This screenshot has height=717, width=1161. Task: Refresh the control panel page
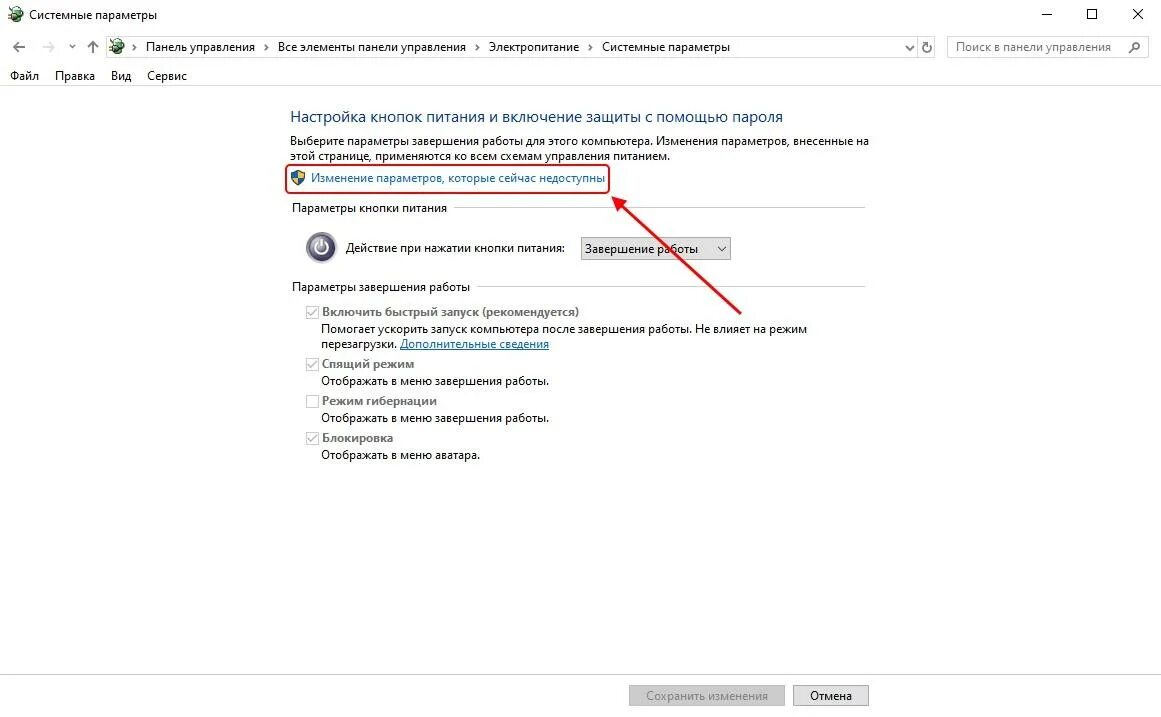(x=927, y=47)
